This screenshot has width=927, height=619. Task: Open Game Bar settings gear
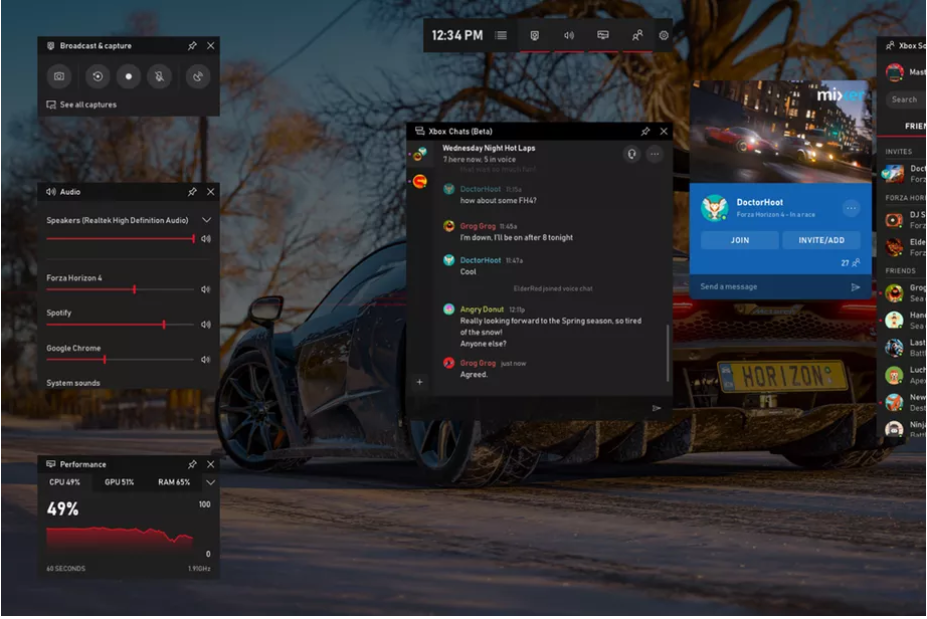click(x=664, y=35)
